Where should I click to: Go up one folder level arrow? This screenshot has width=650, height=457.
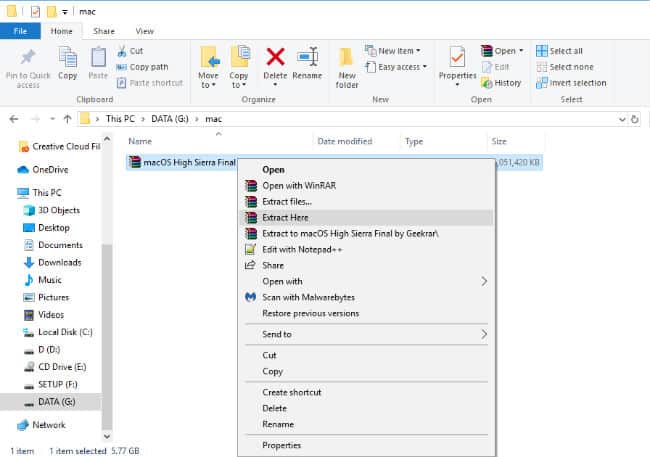(68, 119)
